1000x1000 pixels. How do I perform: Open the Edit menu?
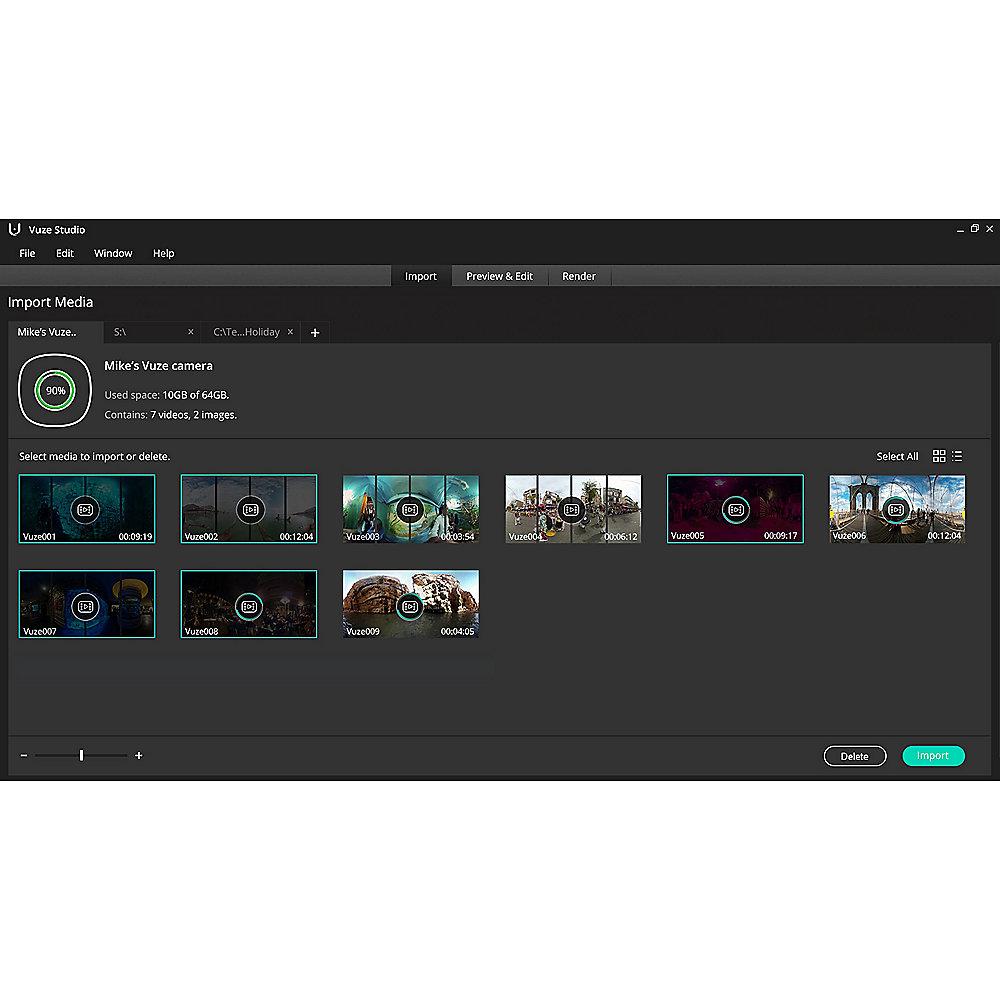click(64, 253)
